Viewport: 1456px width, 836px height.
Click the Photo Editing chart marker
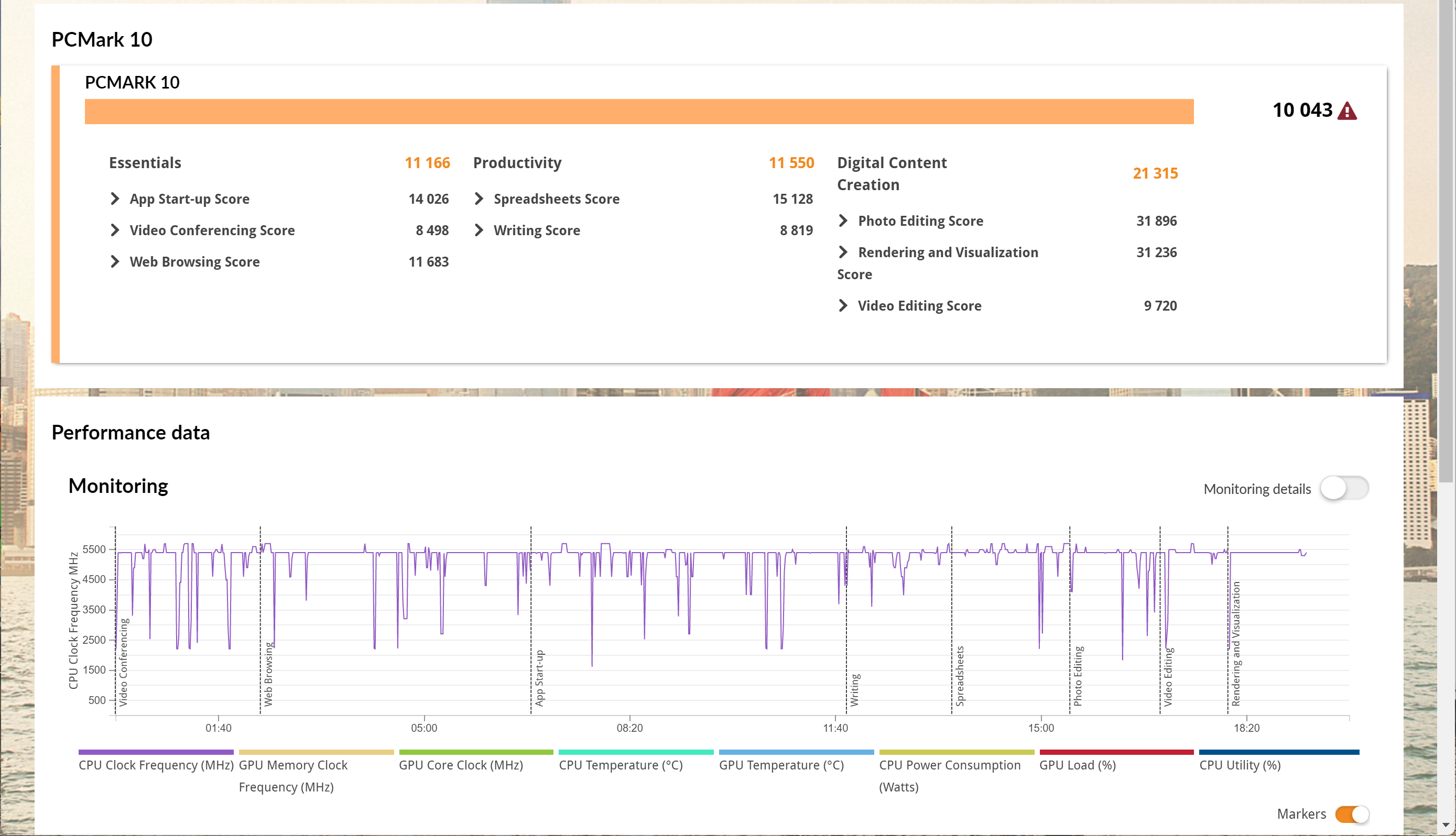point(1078,676)
